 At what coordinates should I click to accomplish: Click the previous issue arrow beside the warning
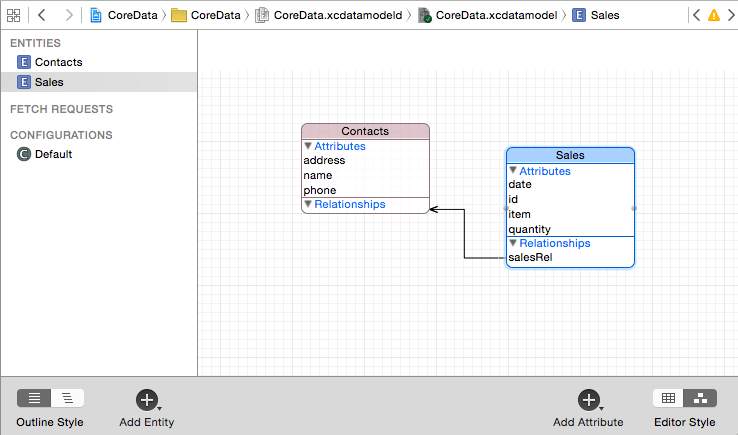click(x=696, y=16)
